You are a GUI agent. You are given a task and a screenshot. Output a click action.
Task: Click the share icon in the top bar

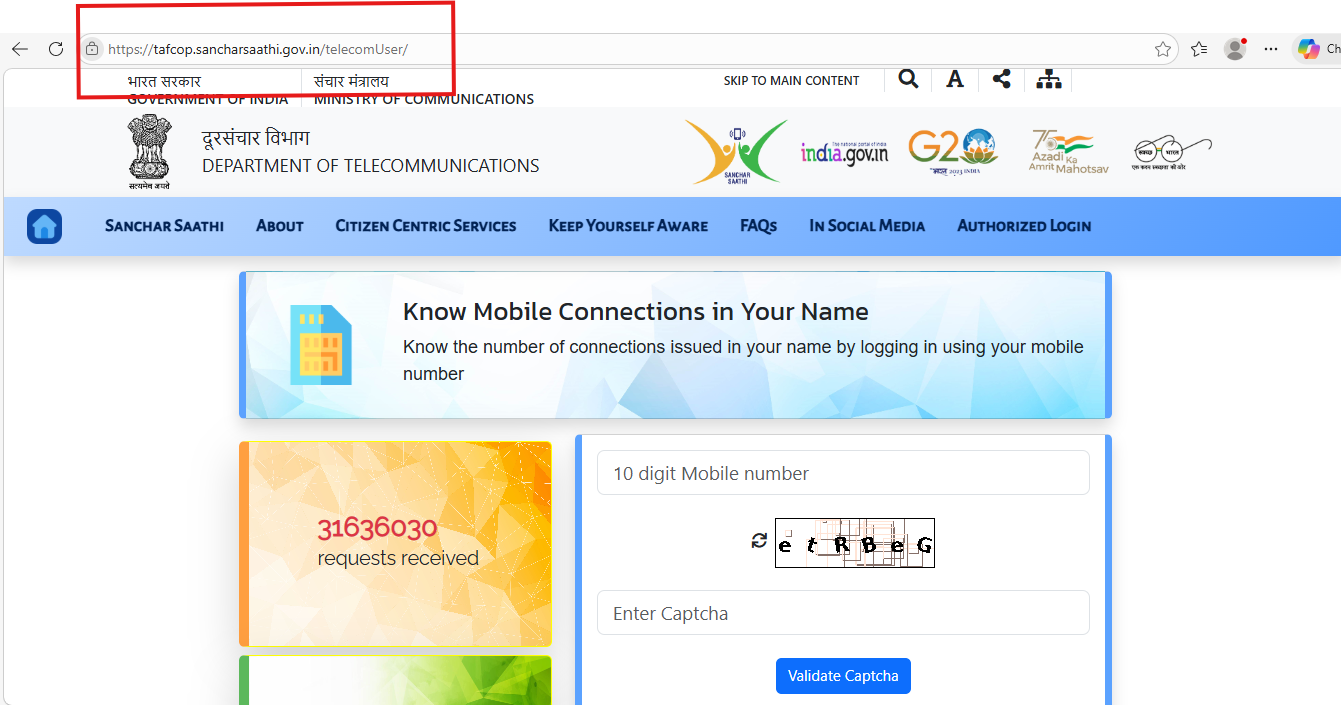click(1001, 79)
